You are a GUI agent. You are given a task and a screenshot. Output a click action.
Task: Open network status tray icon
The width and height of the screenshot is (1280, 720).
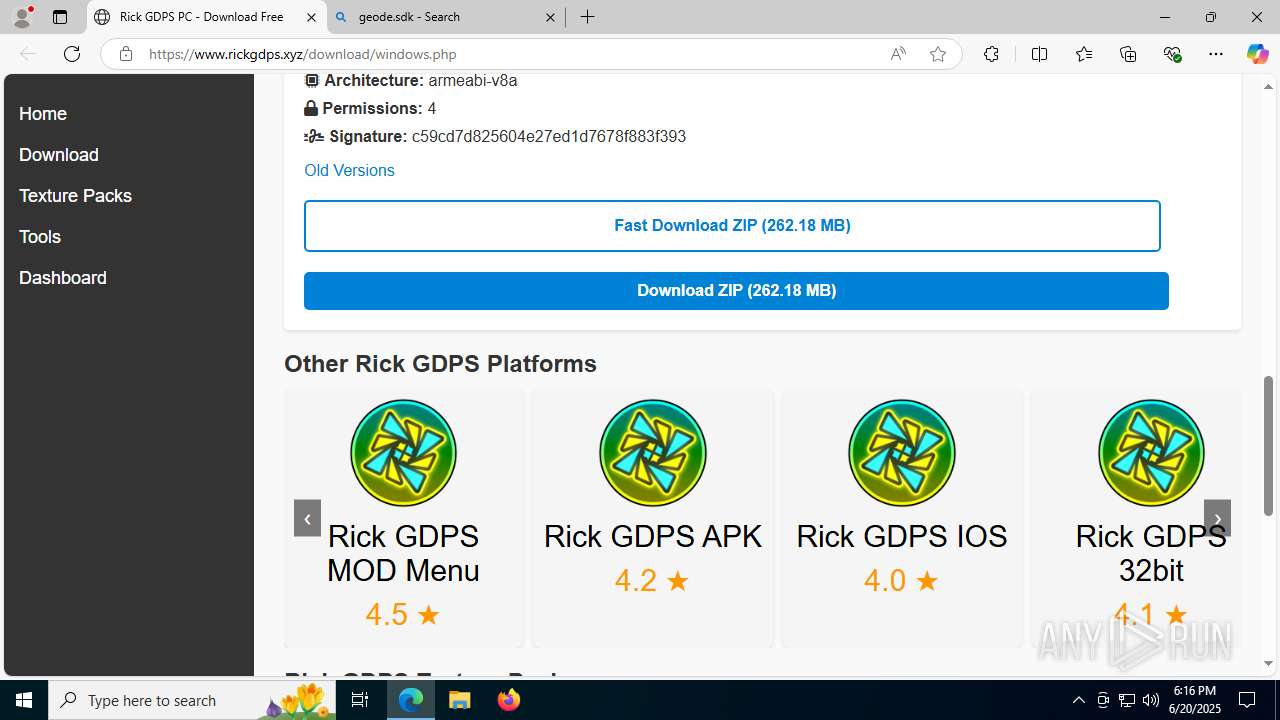(x=1127, y=700)
